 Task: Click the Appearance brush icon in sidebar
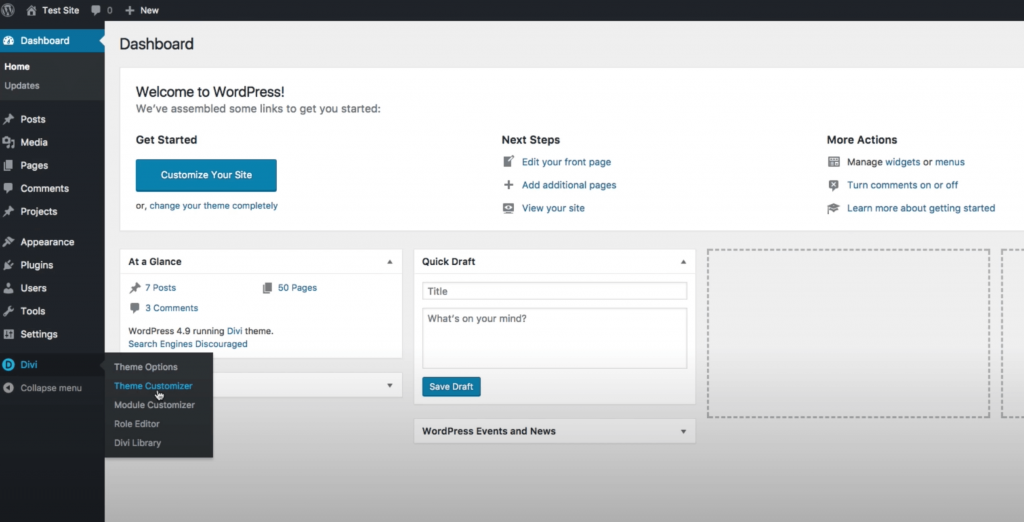[8, 242]
